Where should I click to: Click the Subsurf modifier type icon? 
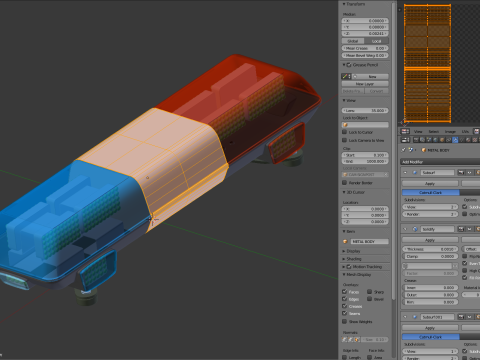pos(415,172)
